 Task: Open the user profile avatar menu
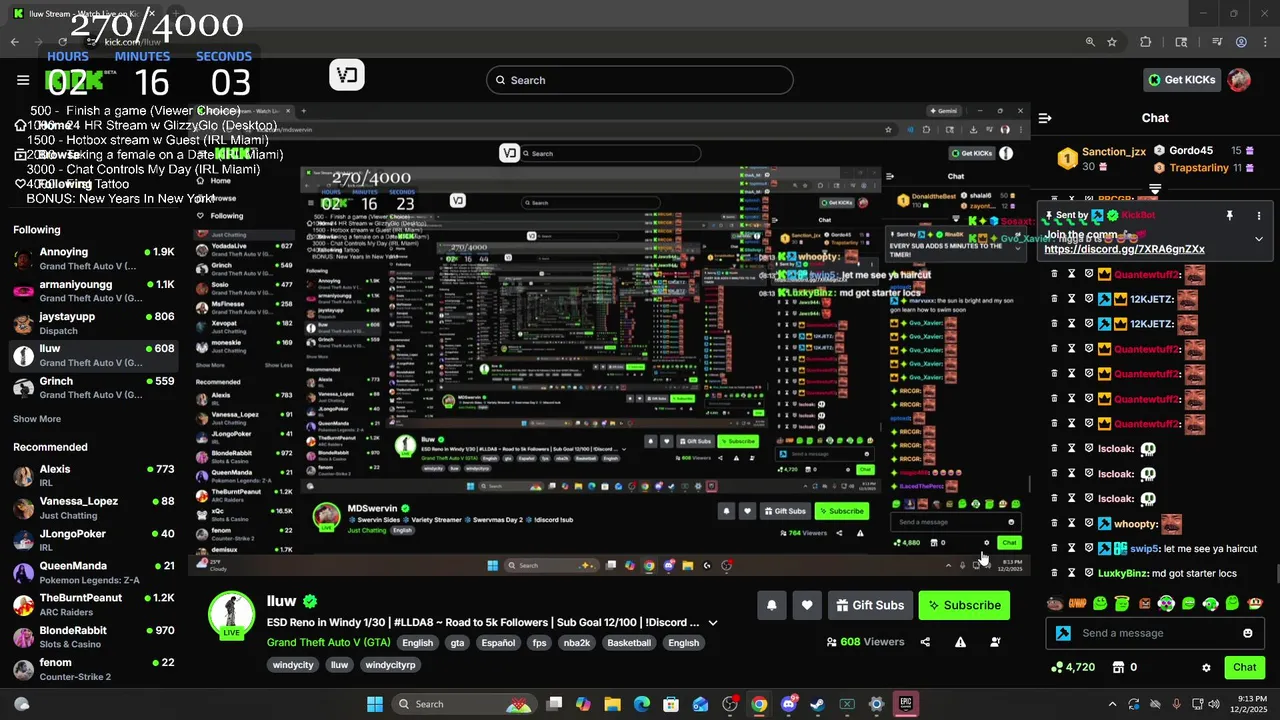(x=1239, y=80)
